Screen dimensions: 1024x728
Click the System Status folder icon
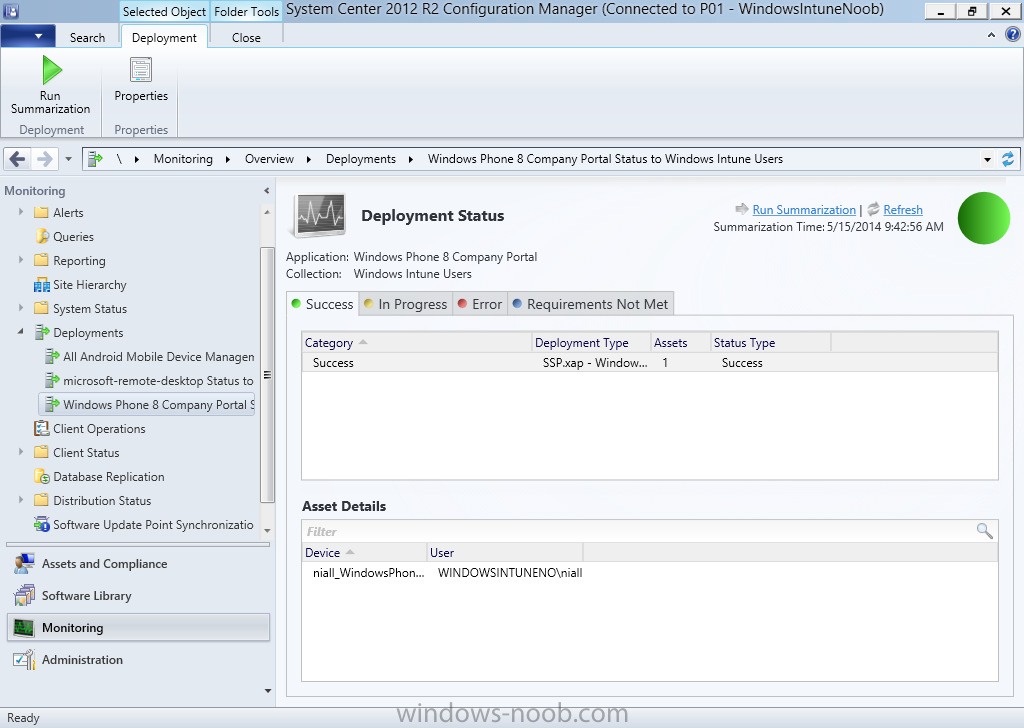click(x=41, y=308)
